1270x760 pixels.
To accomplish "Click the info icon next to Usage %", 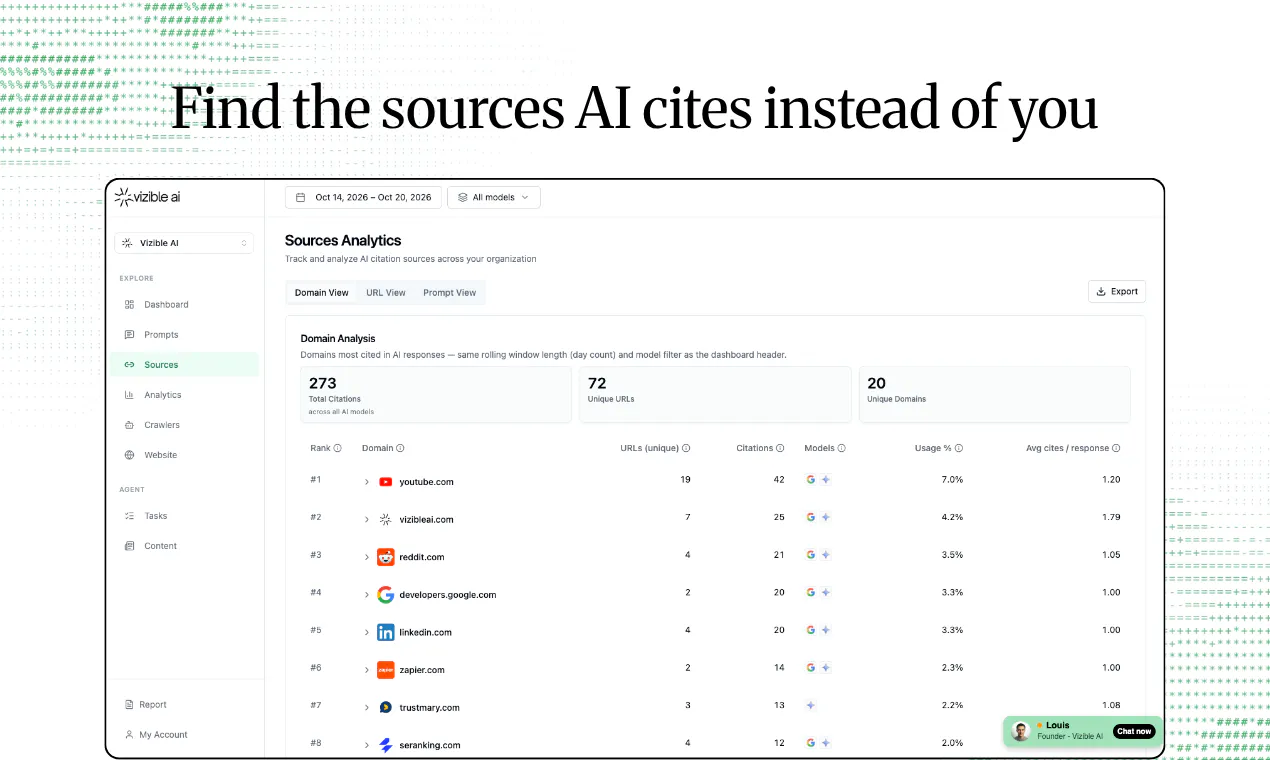I will tap(959, 448).
